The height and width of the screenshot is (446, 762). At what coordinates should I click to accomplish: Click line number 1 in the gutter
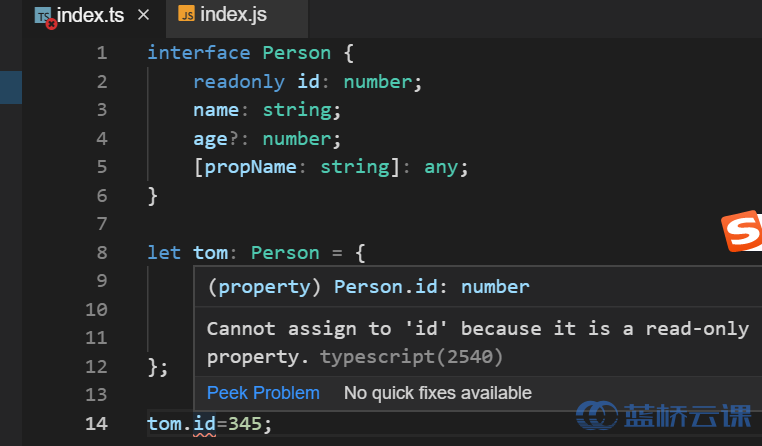point(102,53)
